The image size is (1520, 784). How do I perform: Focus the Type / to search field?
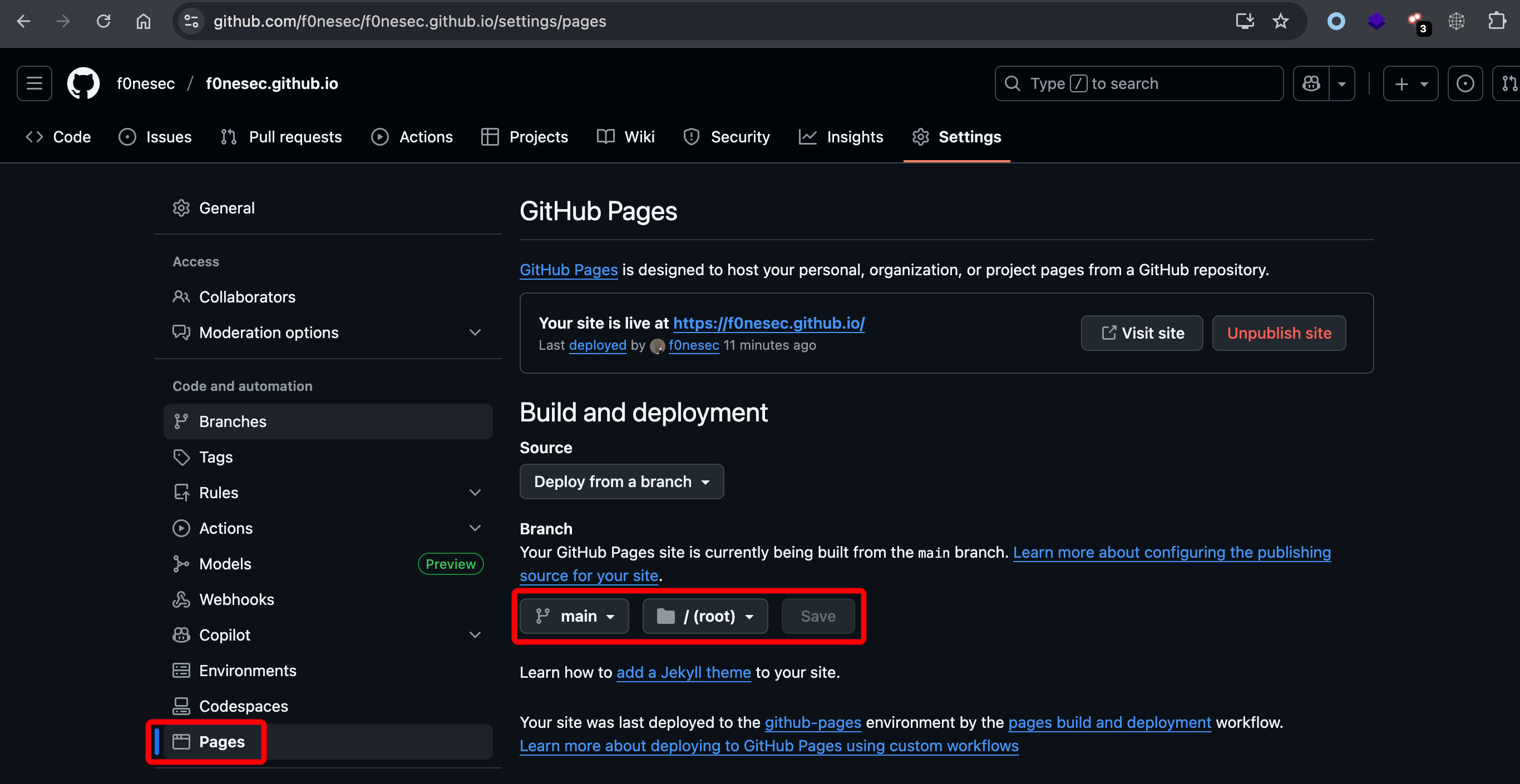click(1139, 83)
